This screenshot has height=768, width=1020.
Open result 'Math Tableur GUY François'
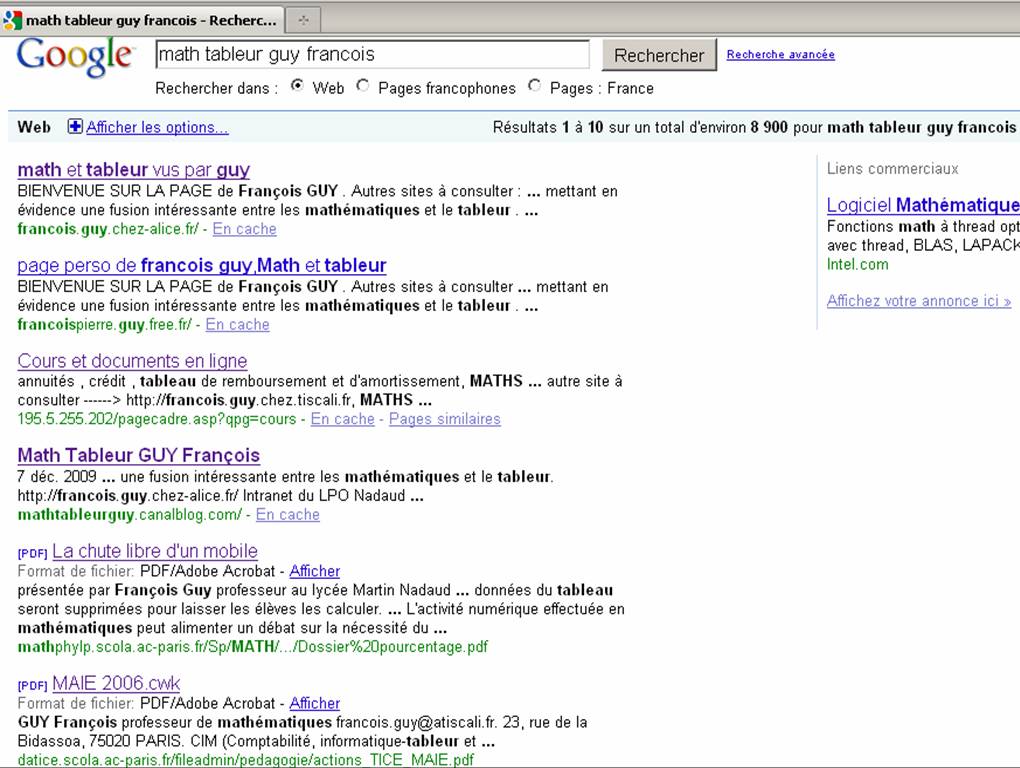pos(139,455)
